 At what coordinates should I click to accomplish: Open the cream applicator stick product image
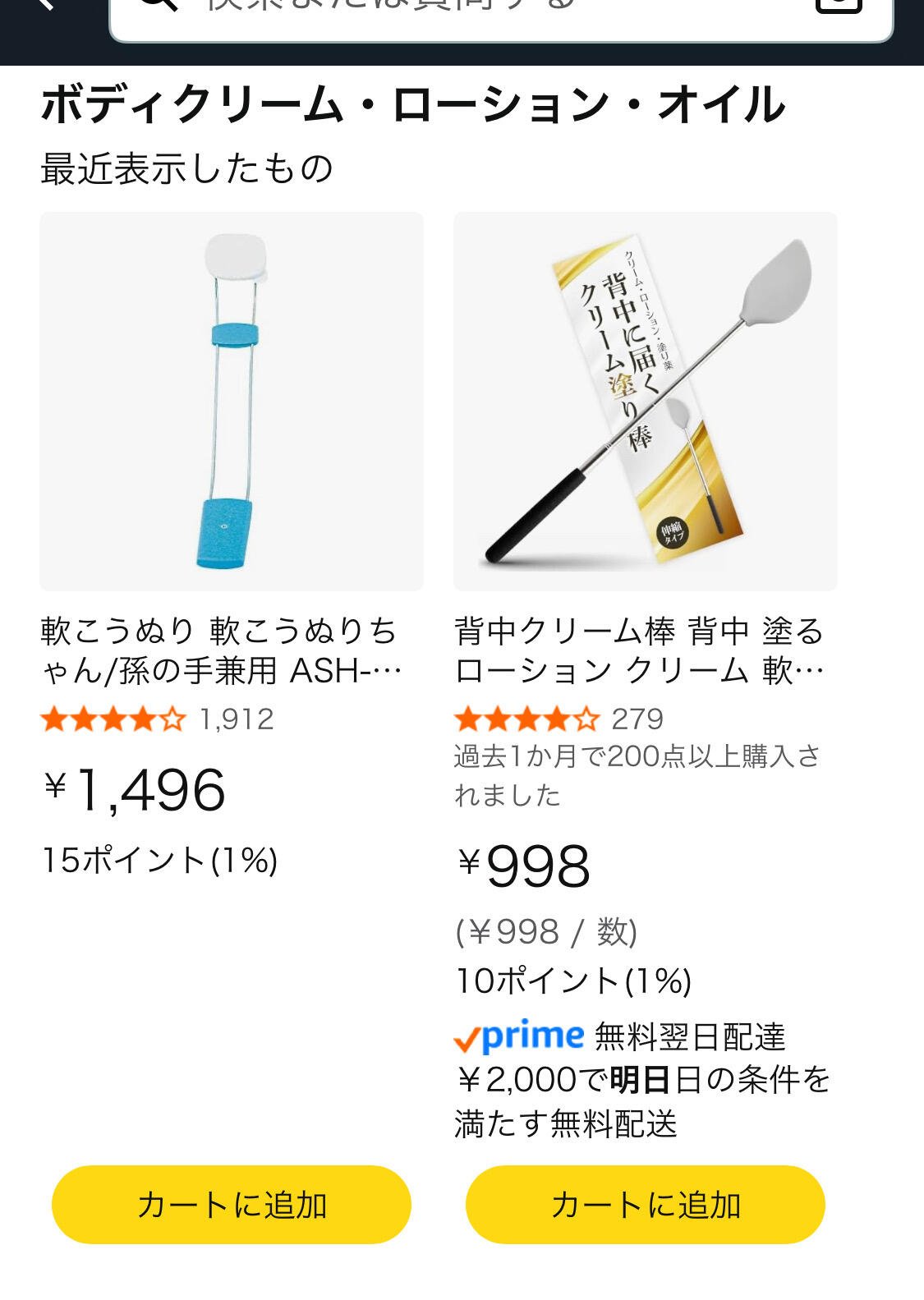[646, 402]
